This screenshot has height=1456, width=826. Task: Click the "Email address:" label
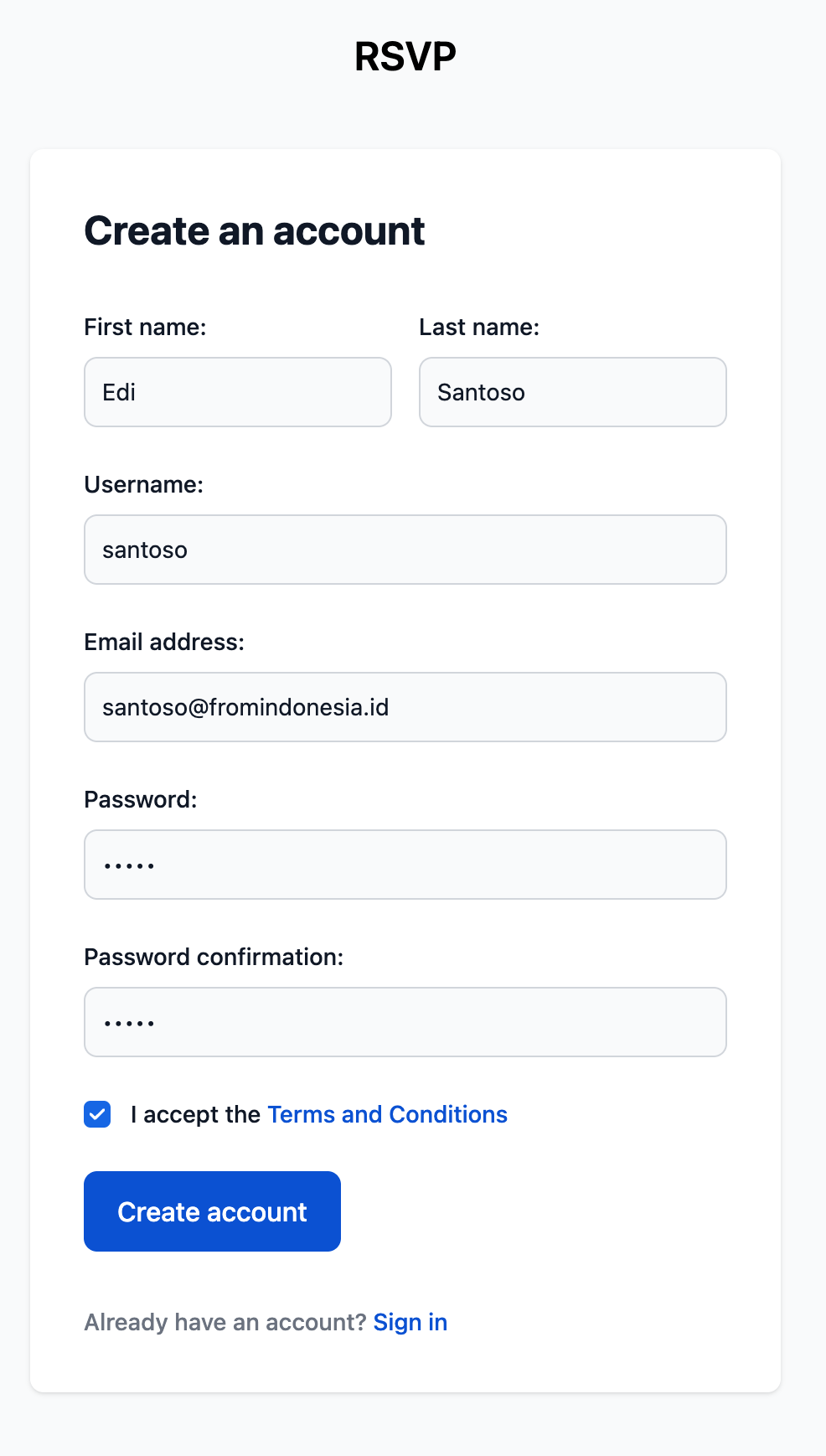coord(164,642)
